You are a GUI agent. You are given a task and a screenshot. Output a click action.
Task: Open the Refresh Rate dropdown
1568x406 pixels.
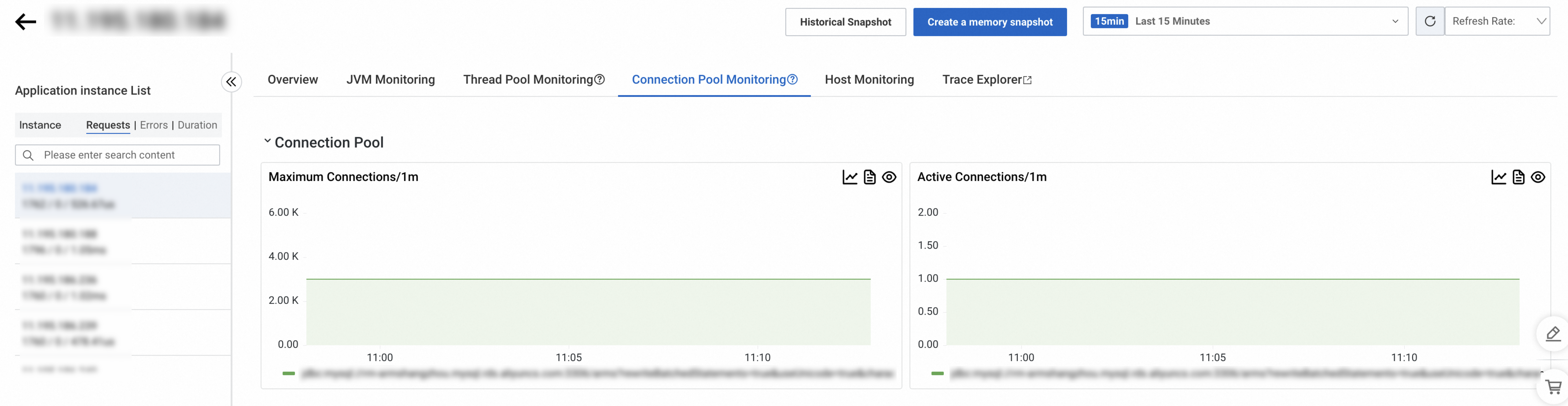1497,21
